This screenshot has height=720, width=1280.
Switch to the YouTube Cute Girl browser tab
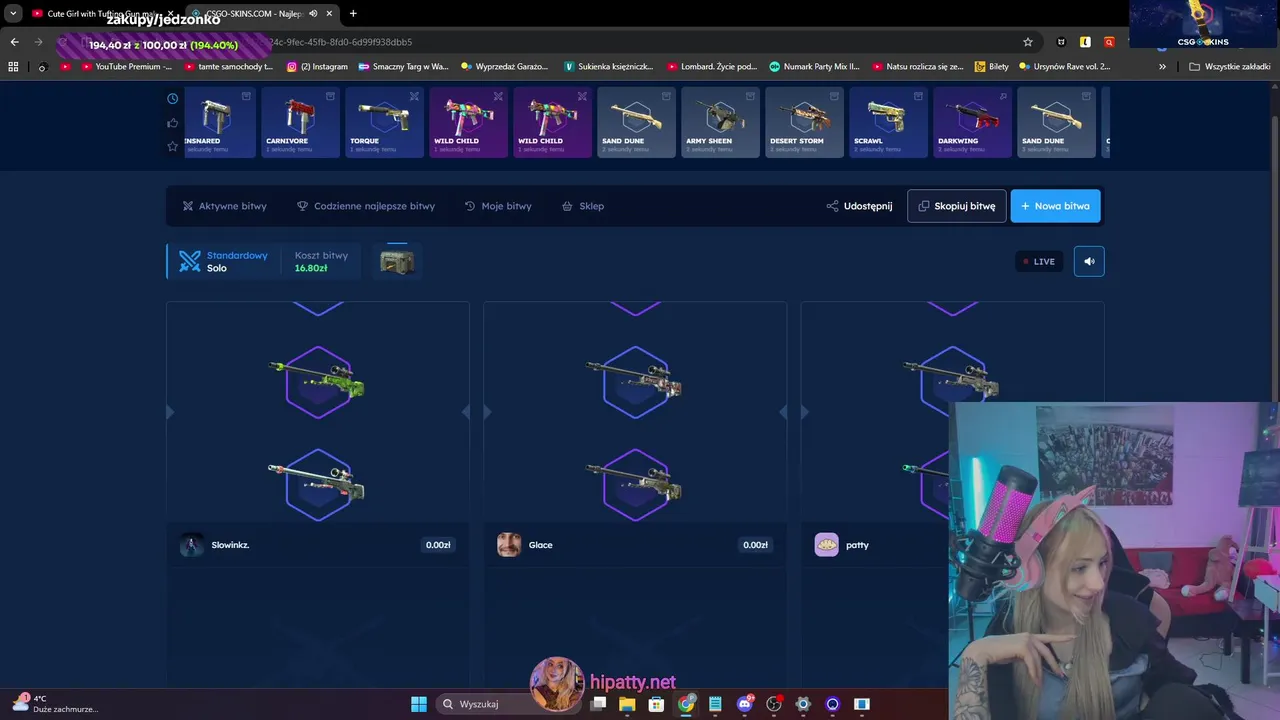coord(102,13)
